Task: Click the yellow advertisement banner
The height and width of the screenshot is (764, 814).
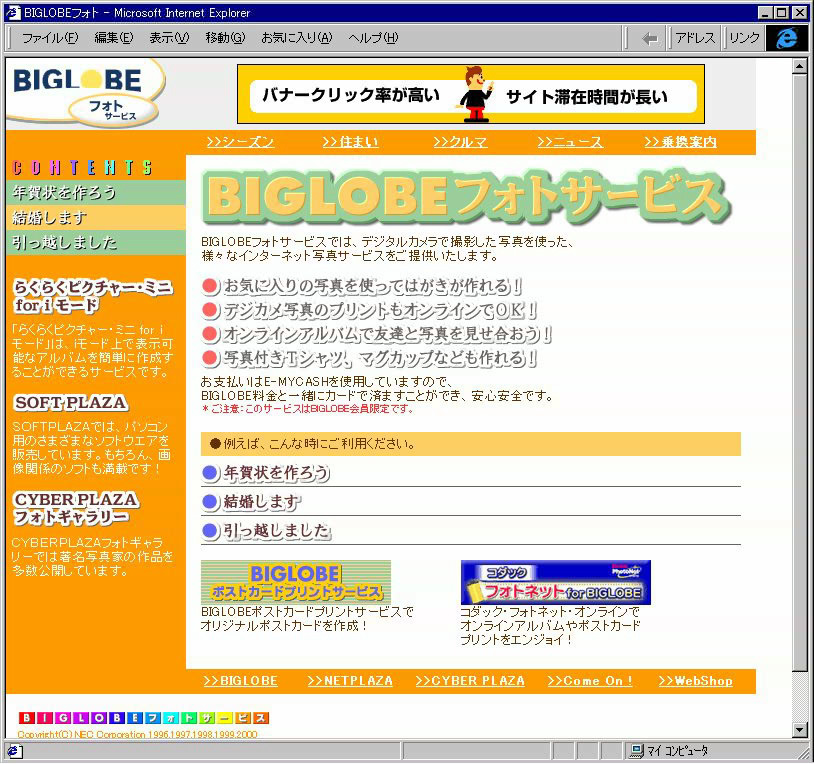Action: tap(471, 94)
